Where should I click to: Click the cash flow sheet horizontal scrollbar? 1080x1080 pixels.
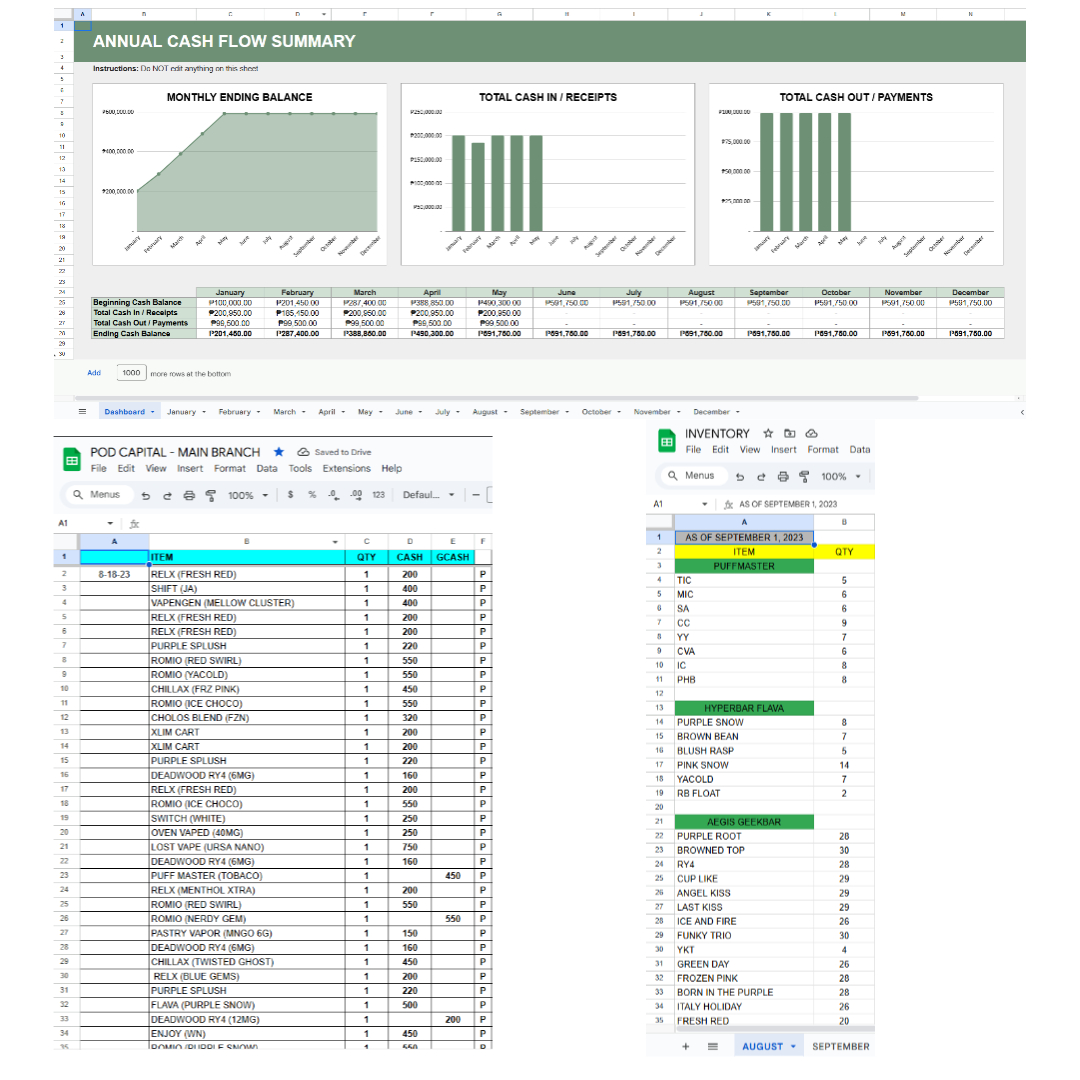(x=496, y=398)
